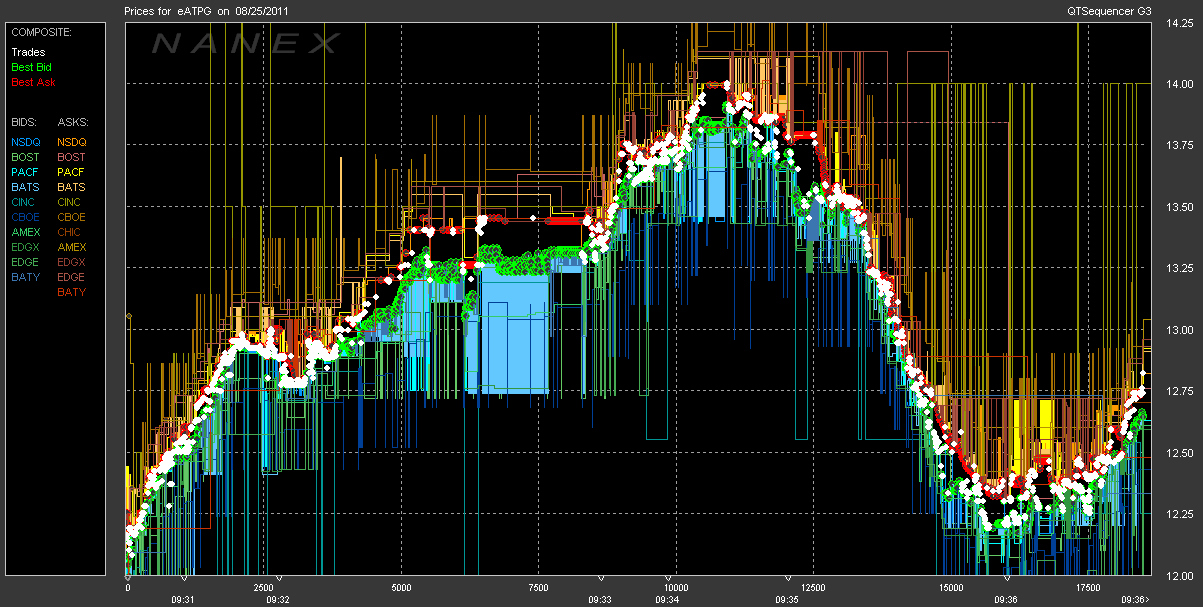1203x607 pixels.
Task: Click the 09:35 time label
Action: coord(788,600)
